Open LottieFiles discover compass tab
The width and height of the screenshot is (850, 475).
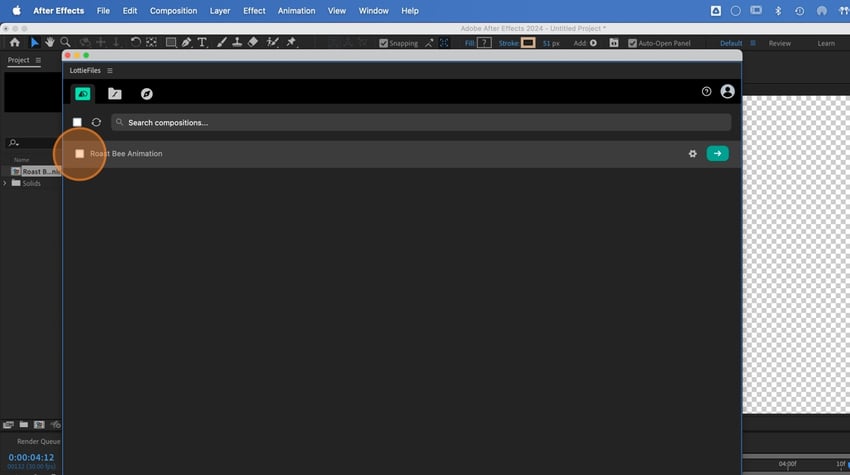pos(146,94)
